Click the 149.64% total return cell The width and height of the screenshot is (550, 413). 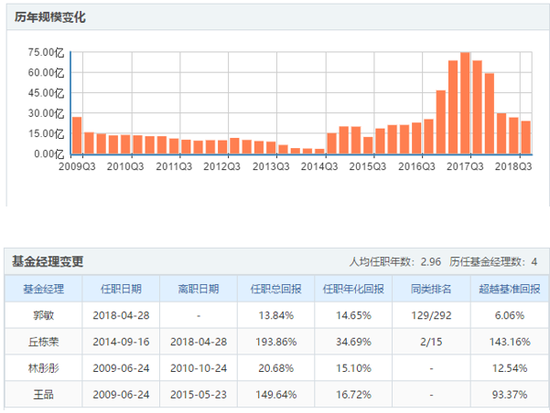[276, 394]
